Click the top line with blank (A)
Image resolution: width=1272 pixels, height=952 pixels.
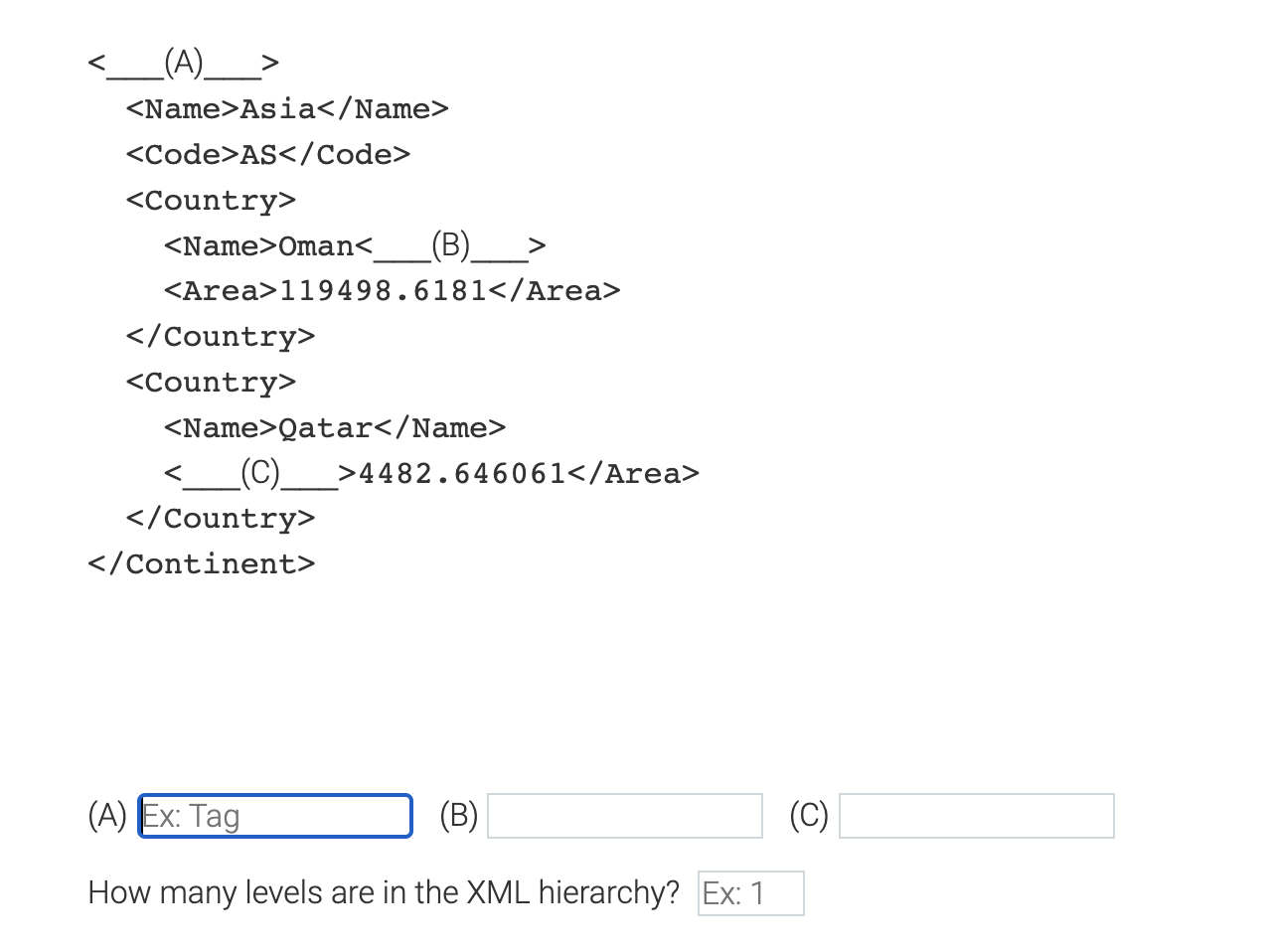[x=184, y=64]
